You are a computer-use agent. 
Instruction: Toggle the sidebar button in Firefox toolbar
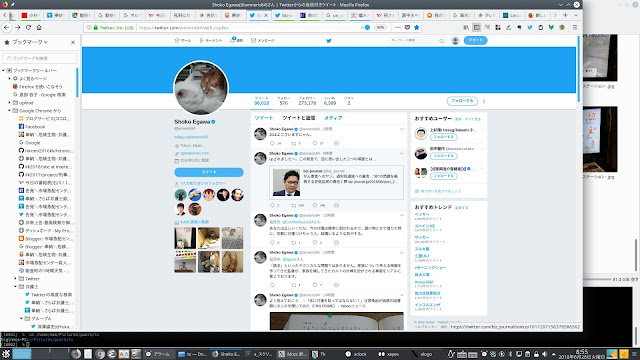pyautogui.click(x=476, y=27)
